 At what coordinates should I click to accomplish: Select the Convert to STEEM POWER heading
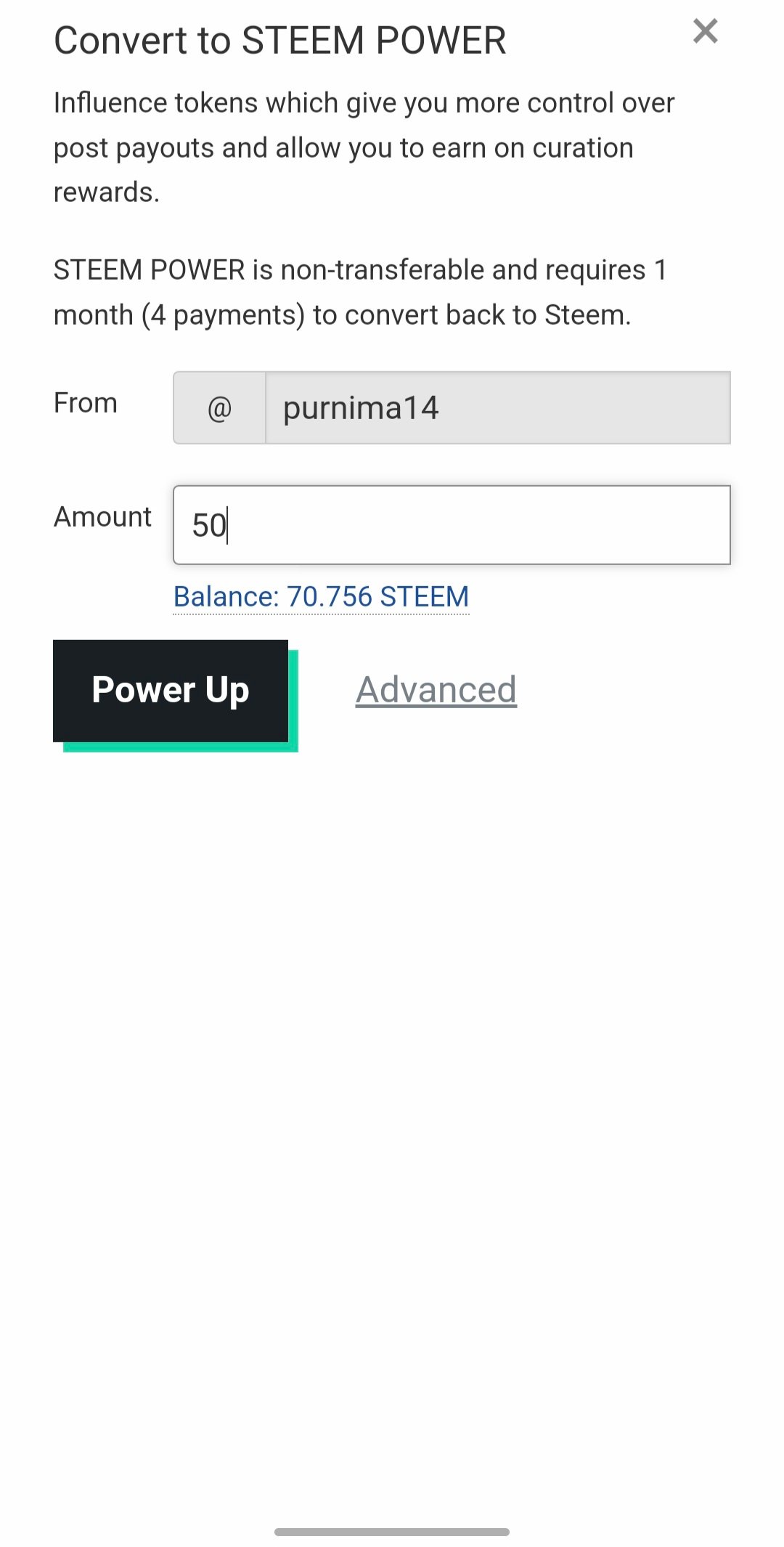click(x=279, y=41)
